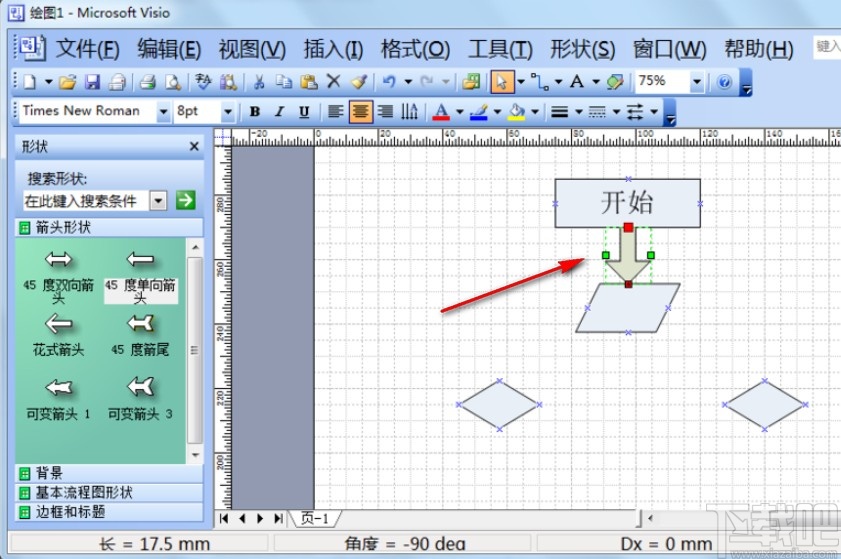Activate the Format Painter brush

tap(359, 82)
